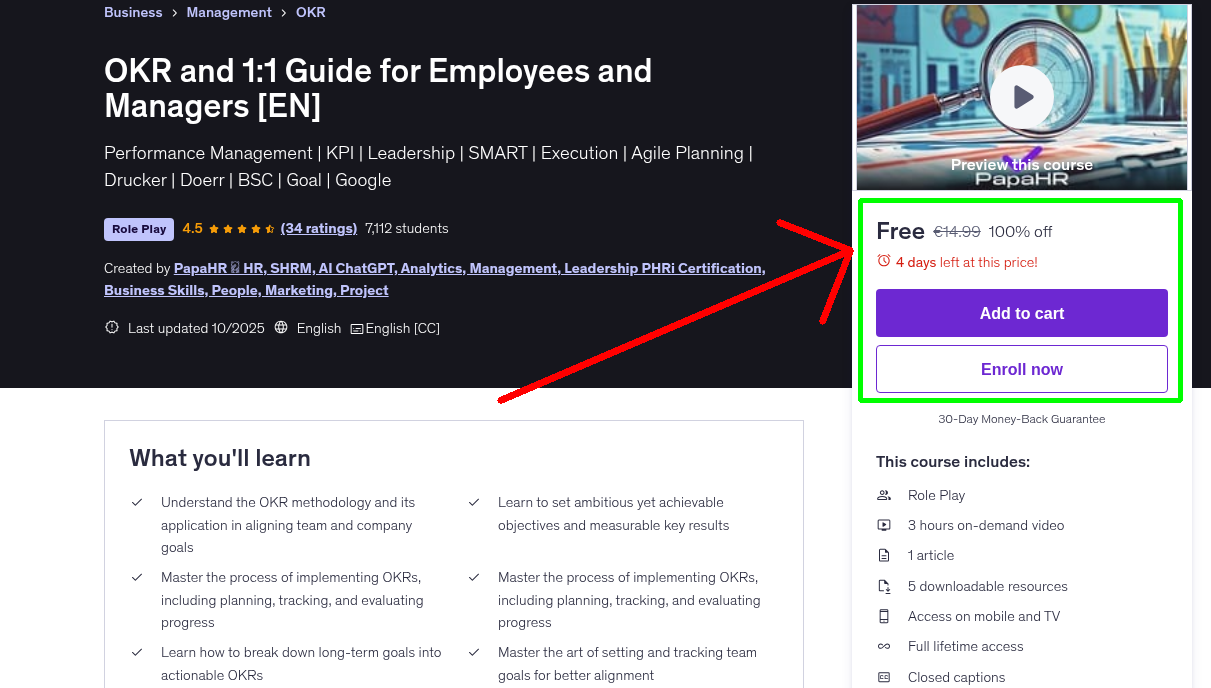Click the alarm clock icon near the price
1211x688 pixels.
coord(884,261)
